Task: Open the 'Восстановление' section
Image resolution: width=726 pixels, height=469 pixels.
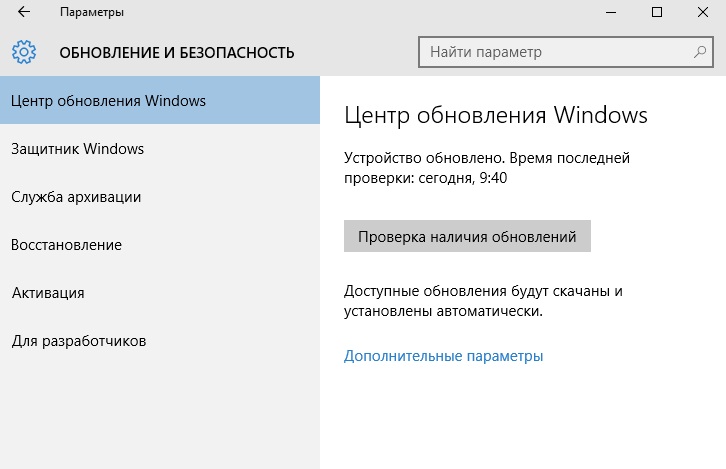Action: (67, 245)
